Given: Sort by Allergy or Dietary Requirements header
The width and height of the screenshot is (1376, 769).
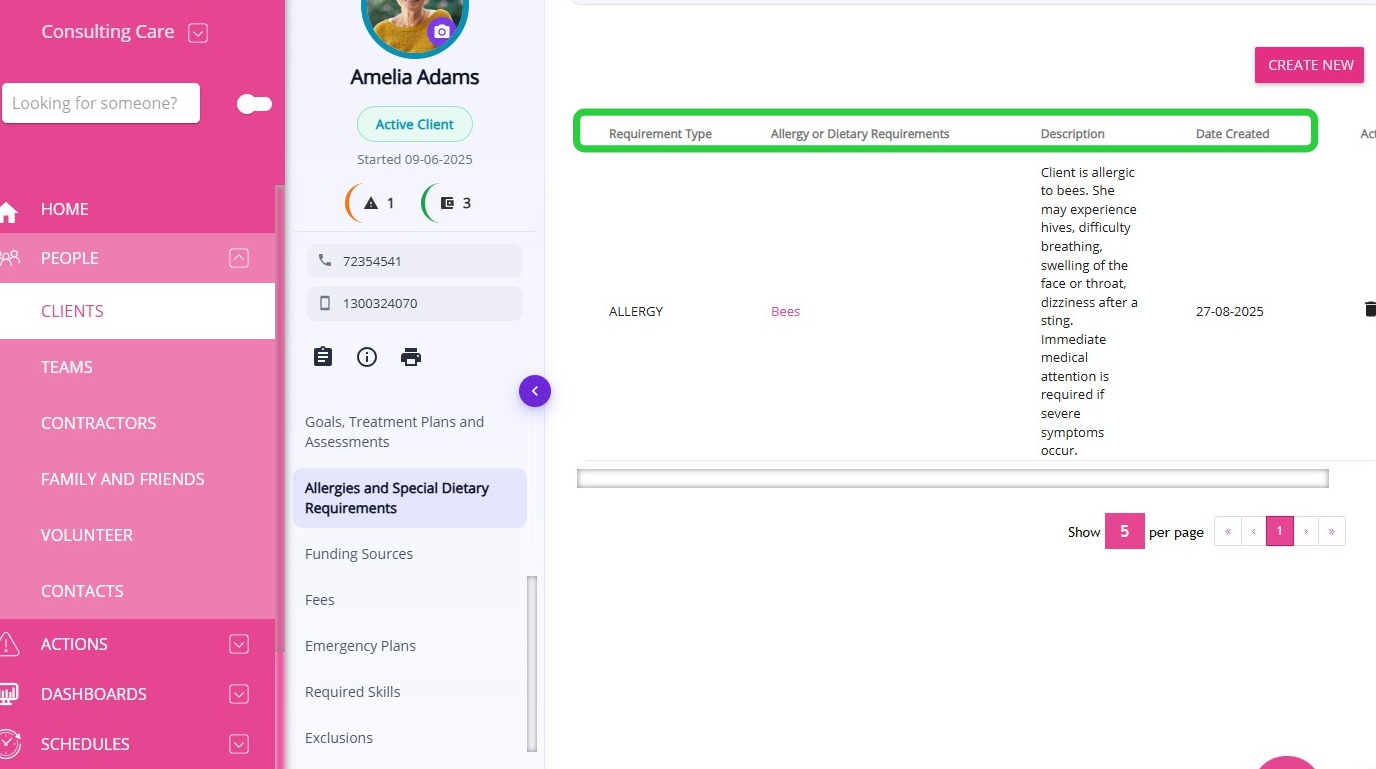Looking at the screenshot, I should point(860,134).
